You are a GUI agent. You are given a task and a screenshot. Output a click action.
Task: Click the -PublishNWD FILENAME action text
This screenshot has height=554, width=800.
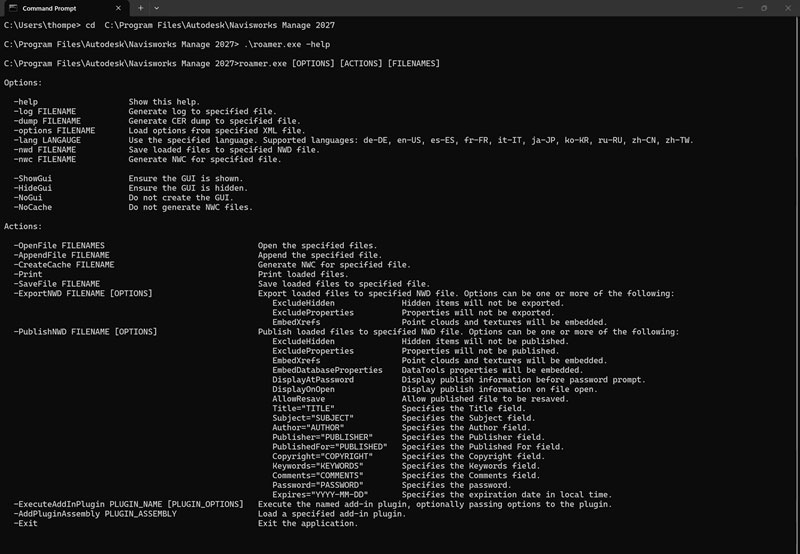point(86,331)
